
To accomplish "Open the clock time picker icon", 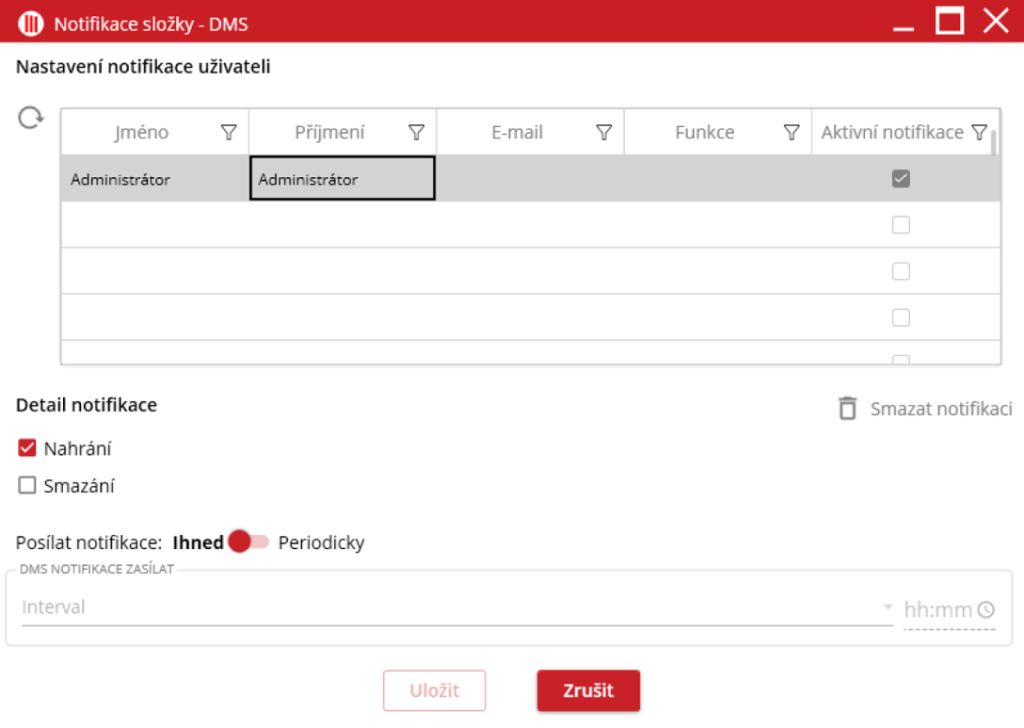I will (x=986, y=609).
